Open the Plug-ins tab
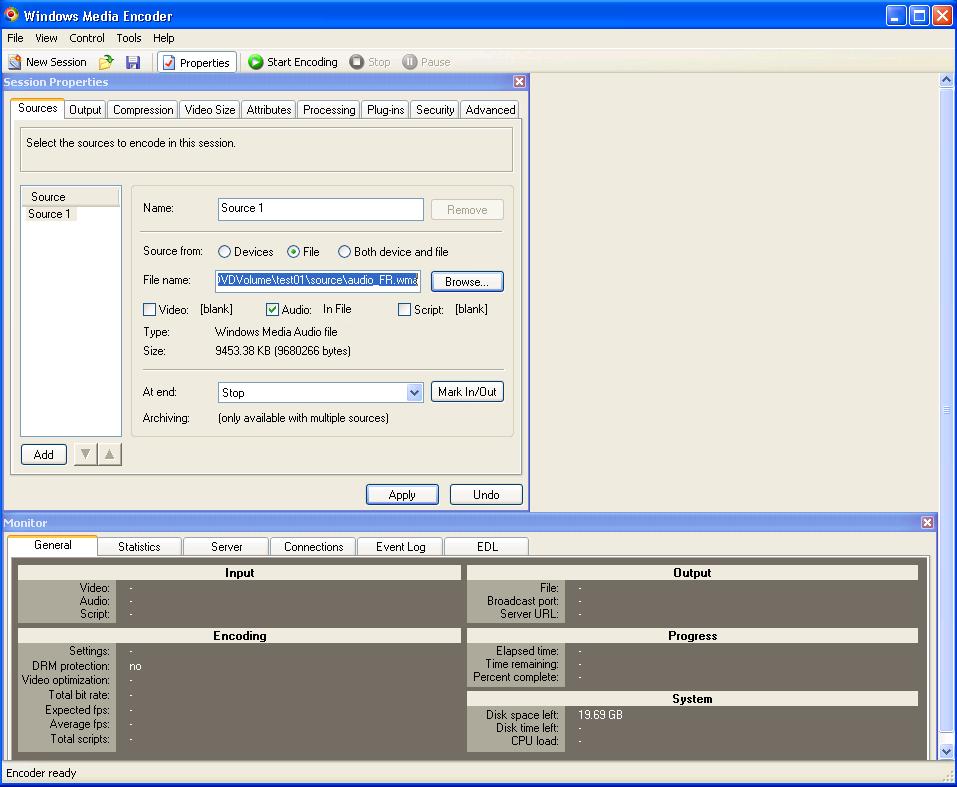The image size is (957, 787). click(x=386, y=110)
